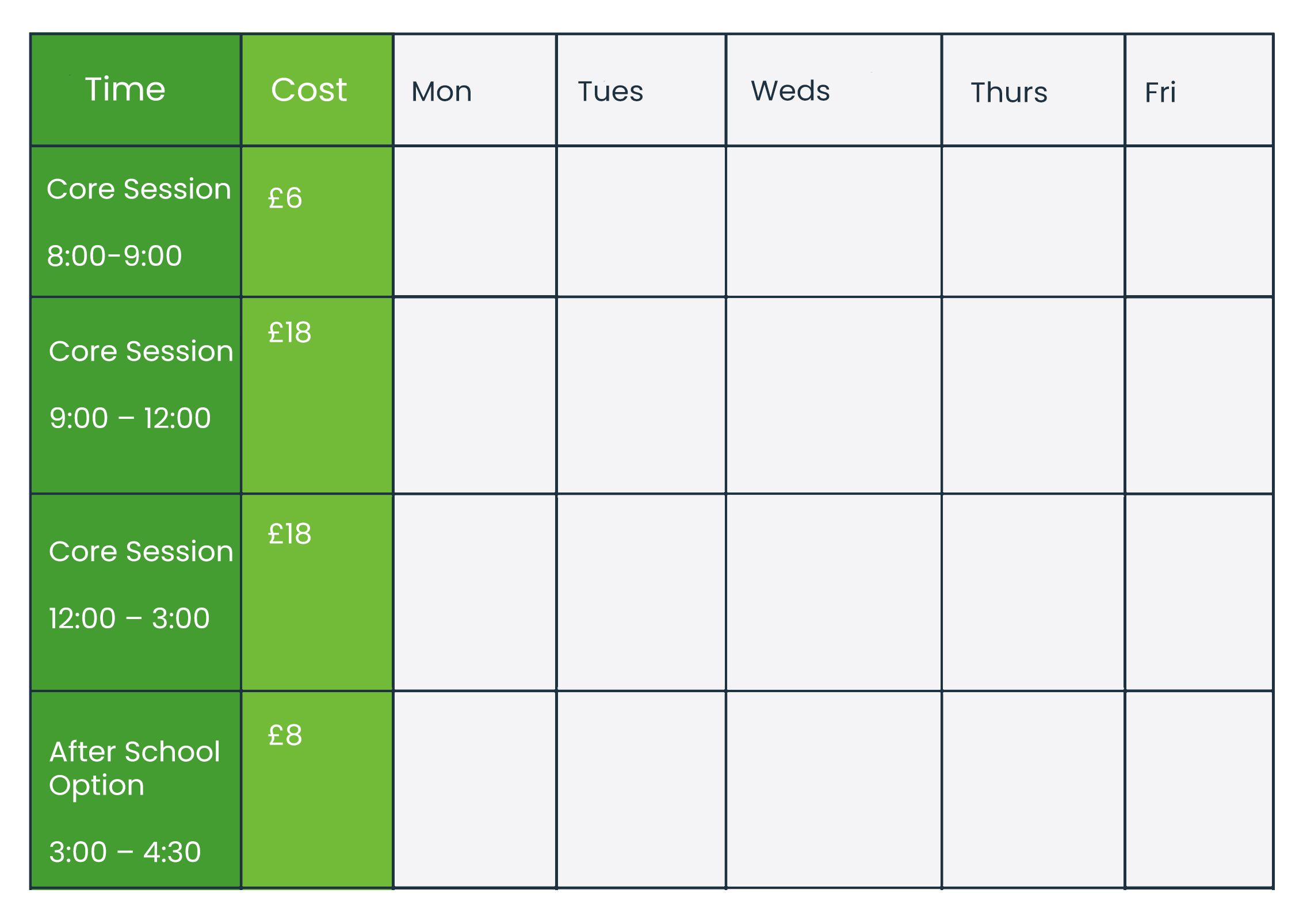
Task: Click the Cost column header
Action: (309, 90)
